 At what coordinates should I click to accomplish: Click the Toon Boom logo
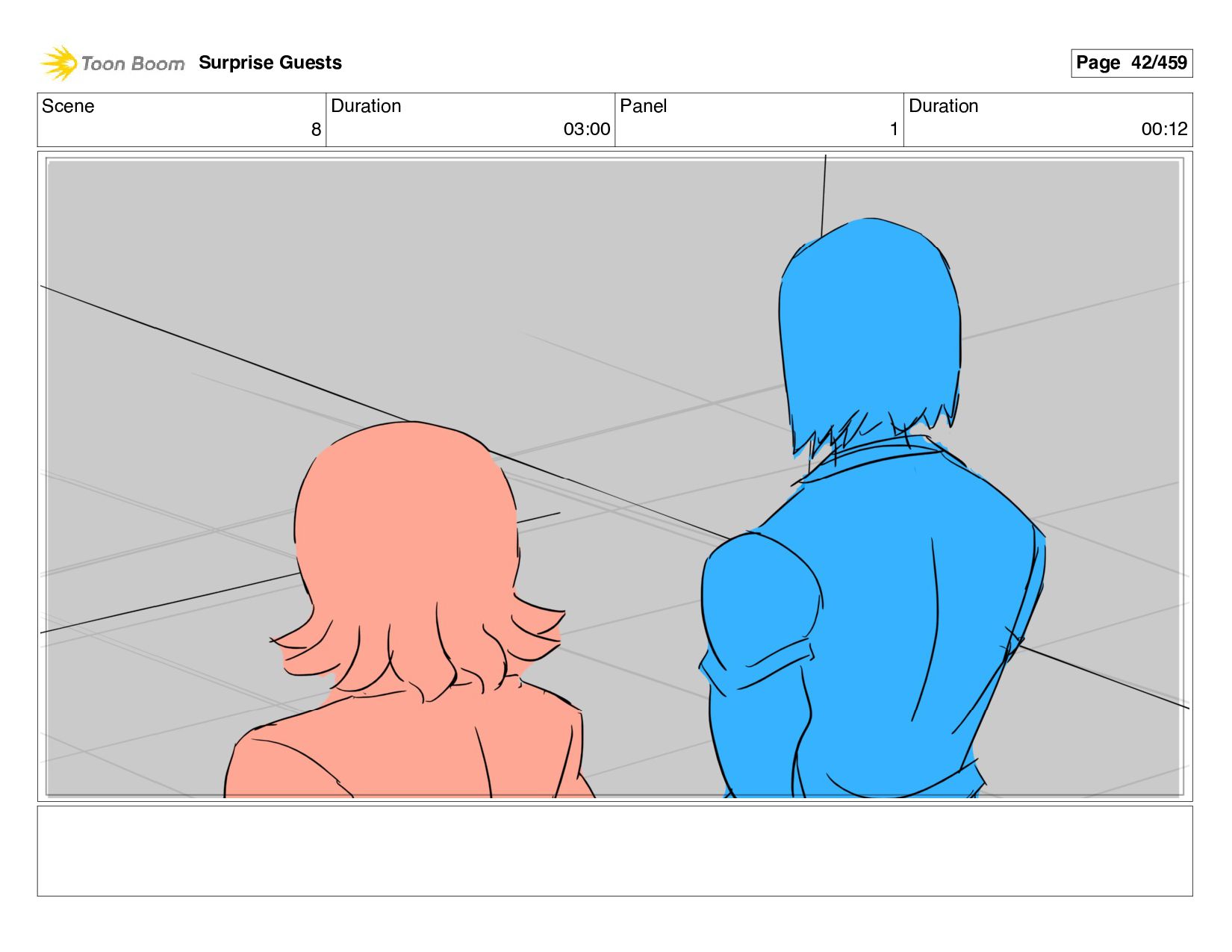113,63
